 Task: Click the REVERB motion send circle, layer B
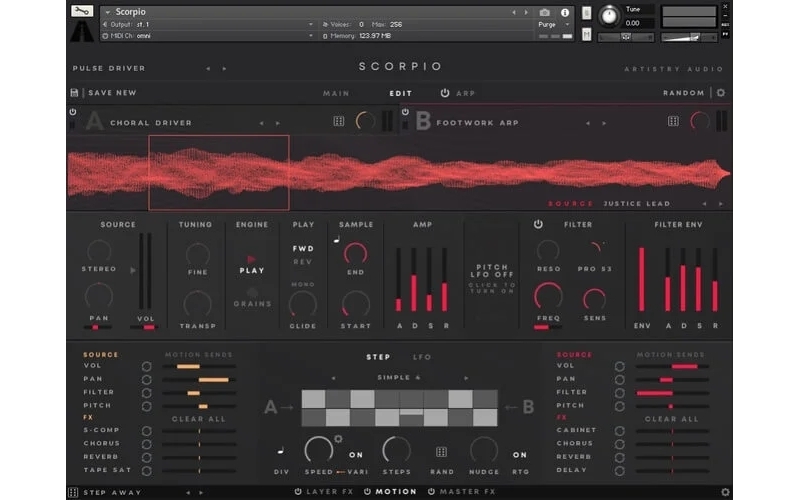pos(619,458)
